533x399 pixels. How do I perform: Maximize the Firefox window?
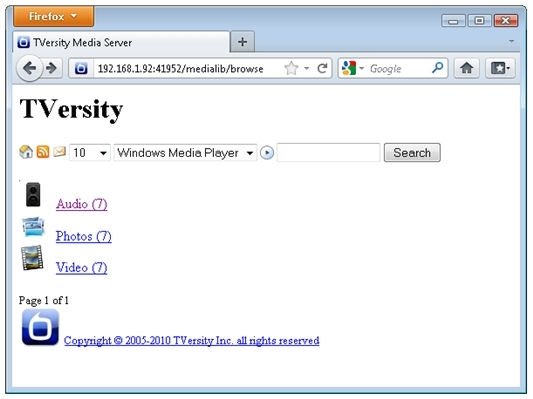(x=479, y=21)
